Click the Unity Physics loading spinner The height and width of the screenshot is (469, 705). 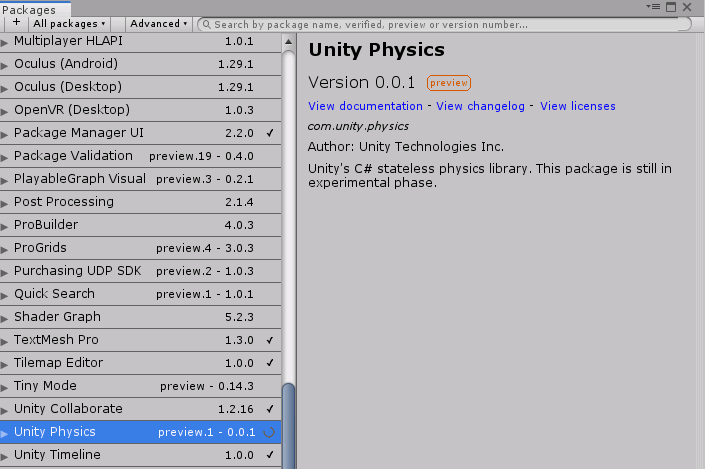(x=269, y=432)
